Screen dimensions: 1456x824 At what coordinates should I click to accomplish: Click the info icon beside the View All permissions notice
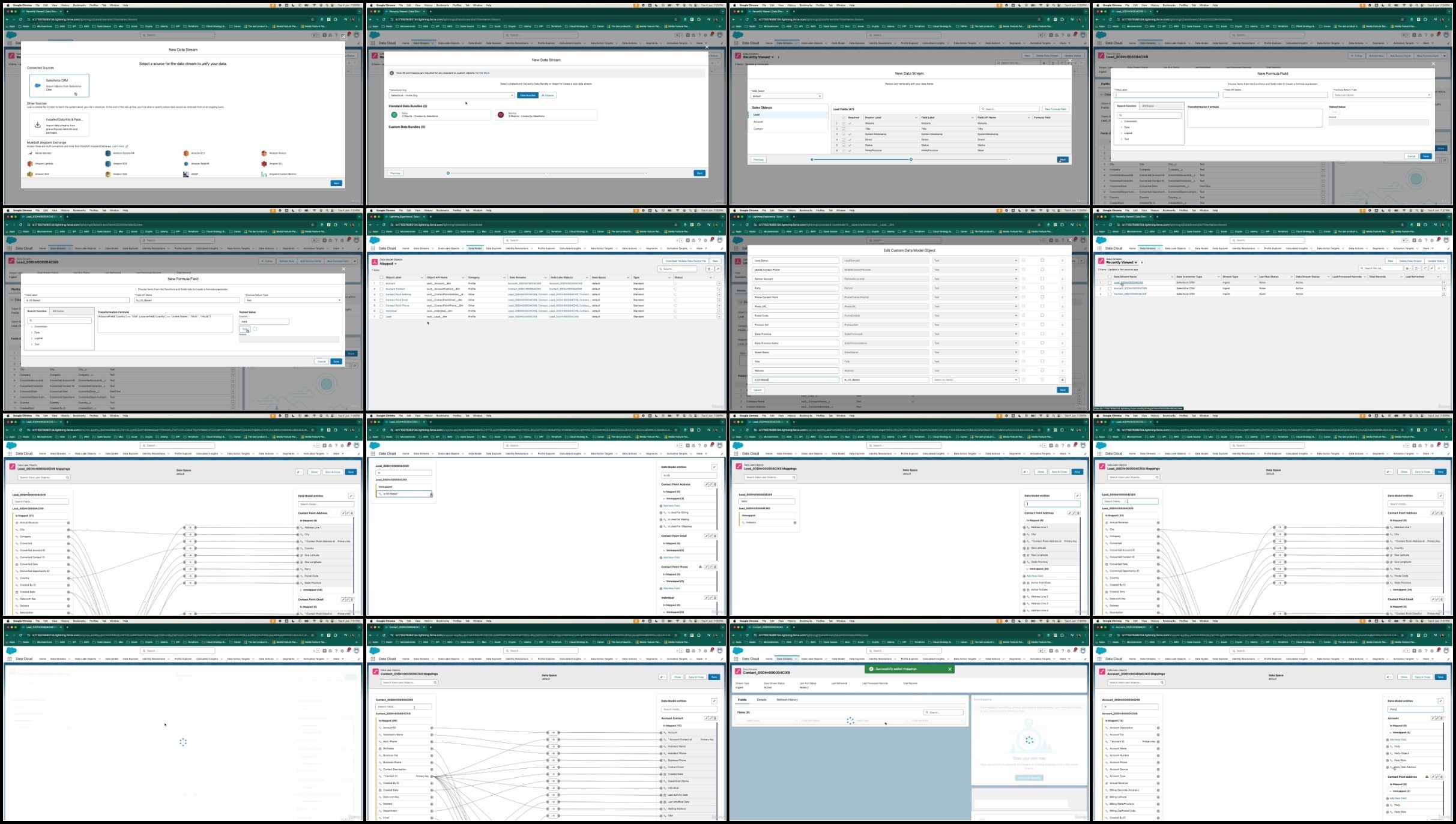(x=392, y=73)
